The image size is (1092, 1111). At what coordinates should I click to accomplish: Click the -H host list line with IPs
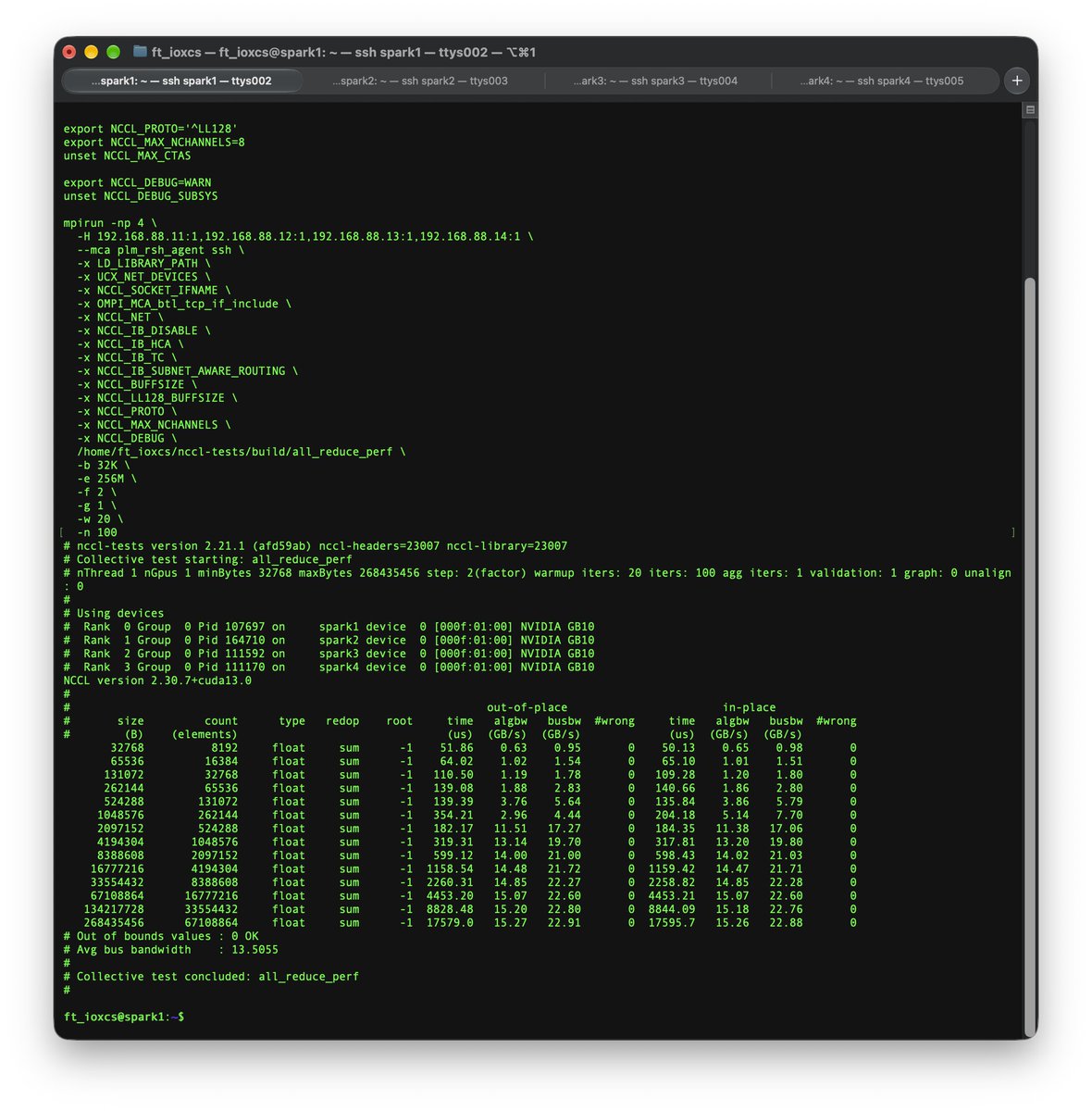tap(305, 236)
